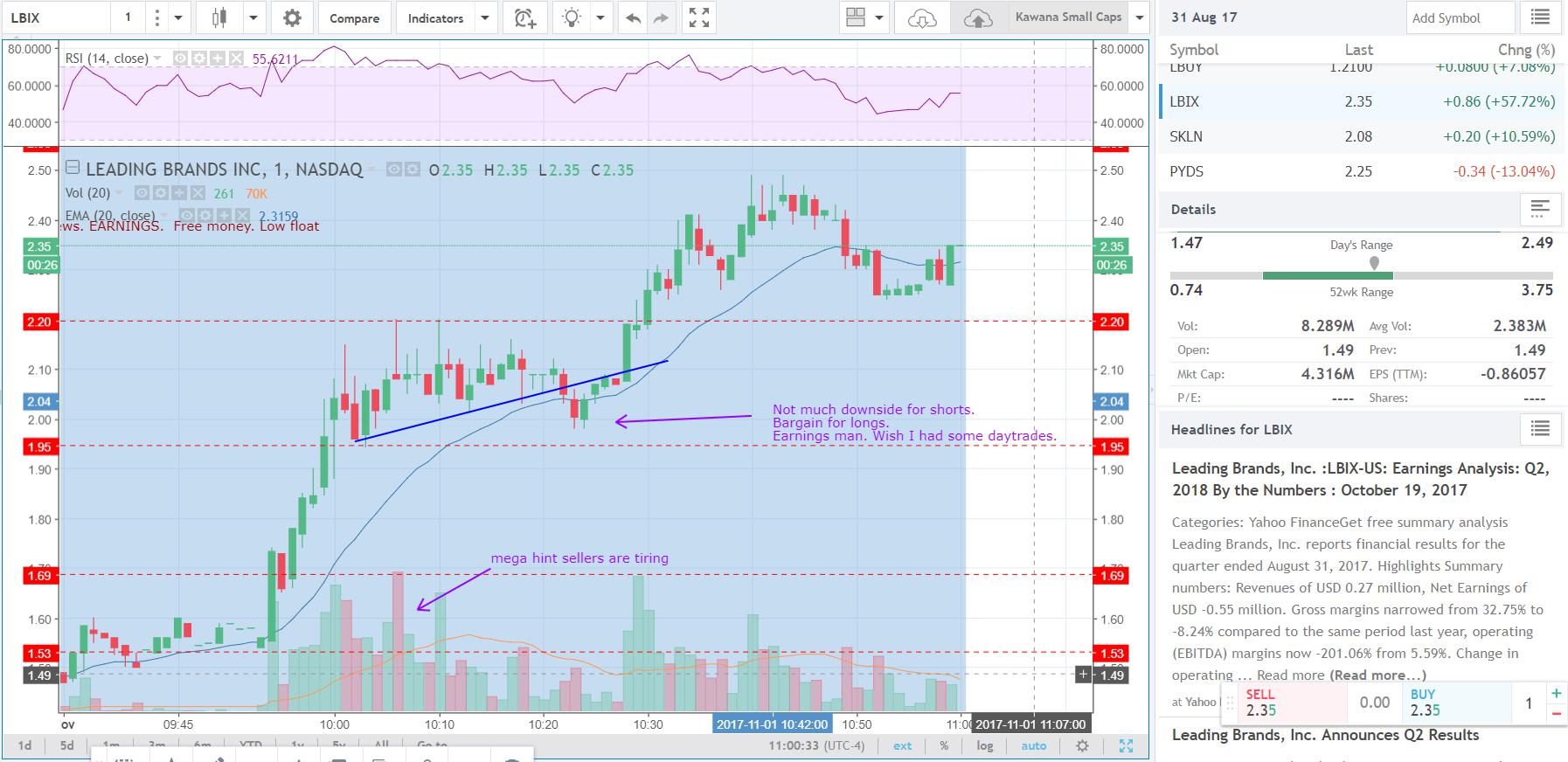Image resolution: width=1568 pixels, height=762 pixels.
Task: Hide the Vol (20) indicator with the eye
Action: tap(142, 193)
